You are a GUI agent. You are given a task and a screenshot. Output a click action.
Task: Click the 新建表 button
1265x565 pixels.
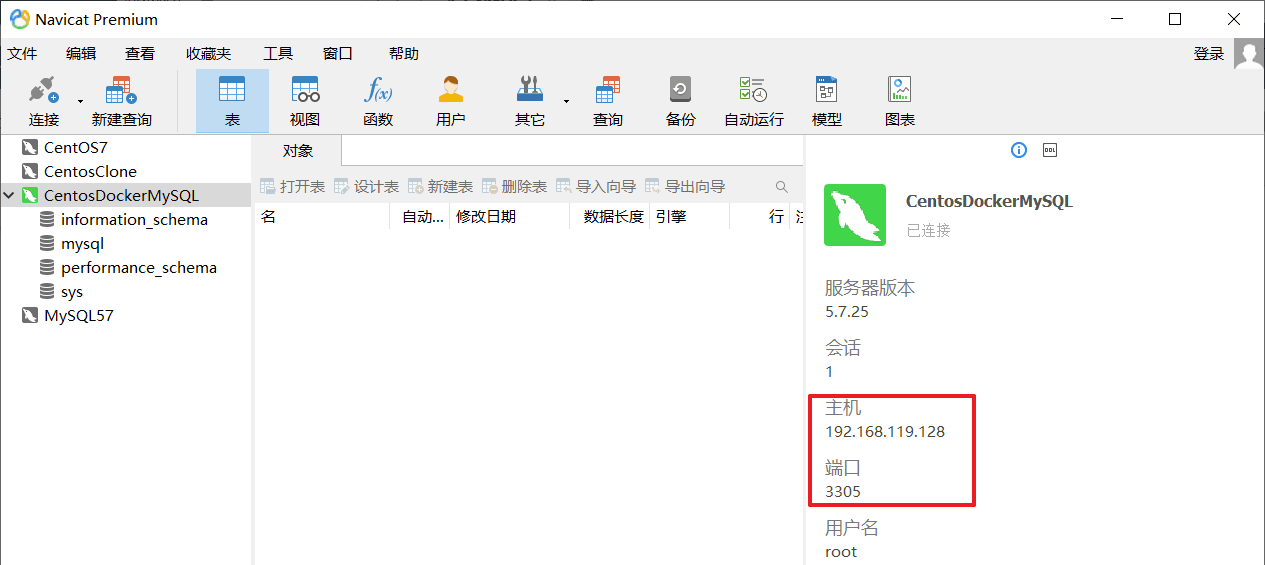pyautogui.click(x=441, y=186)
